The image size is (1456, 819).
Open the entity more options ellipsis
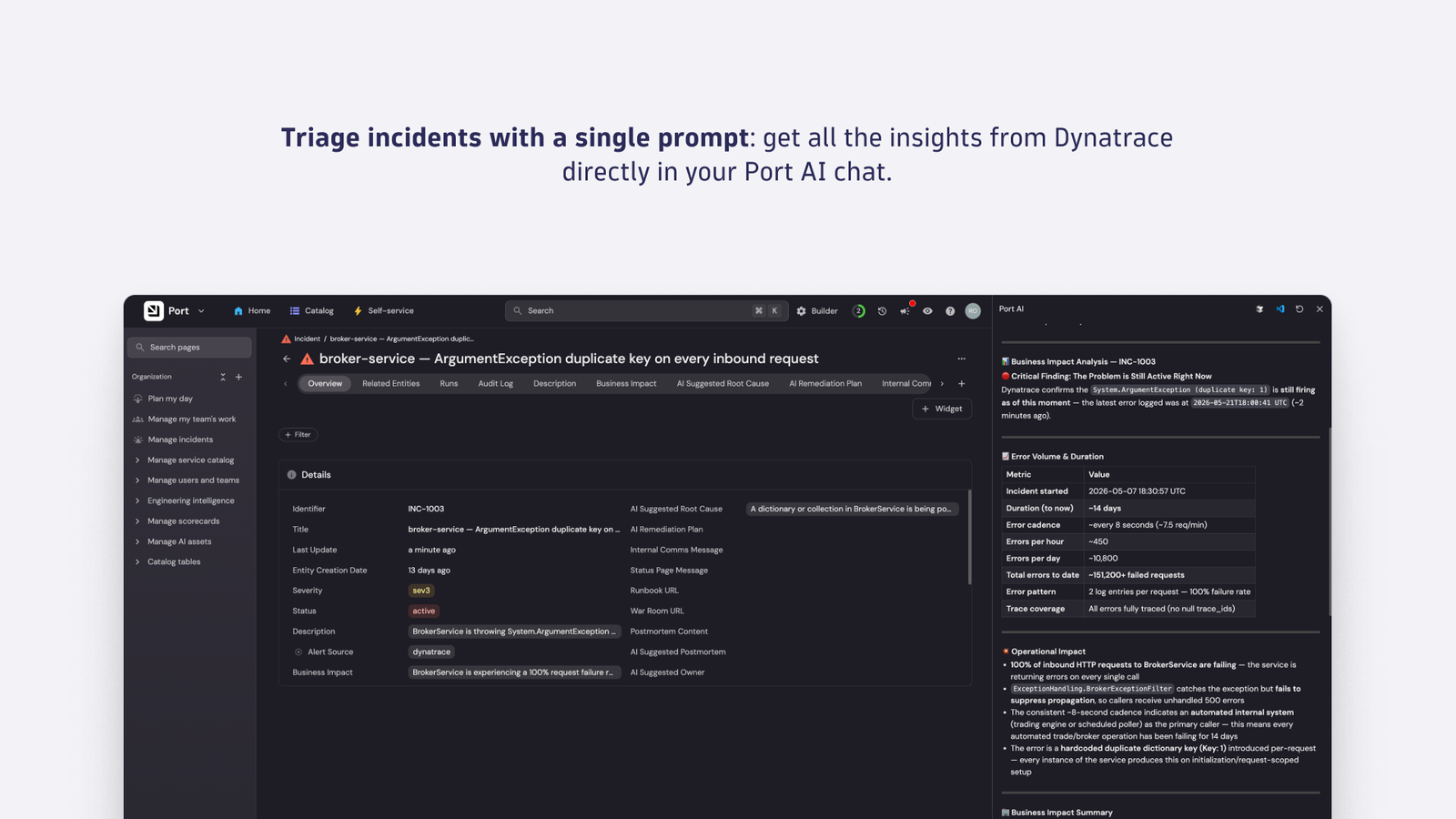pos(961,359)
